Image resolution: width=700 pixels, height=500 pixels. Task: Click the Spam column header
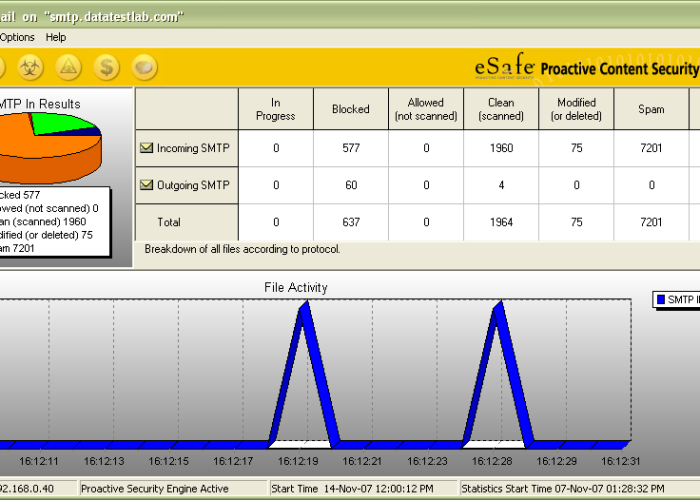click(x=651, y=109)
